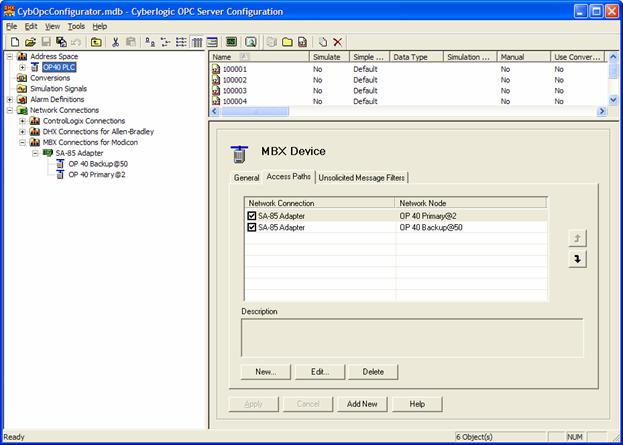Click the MBX Device icon in panel
623x445 pixels.
(x=240, y=153)
